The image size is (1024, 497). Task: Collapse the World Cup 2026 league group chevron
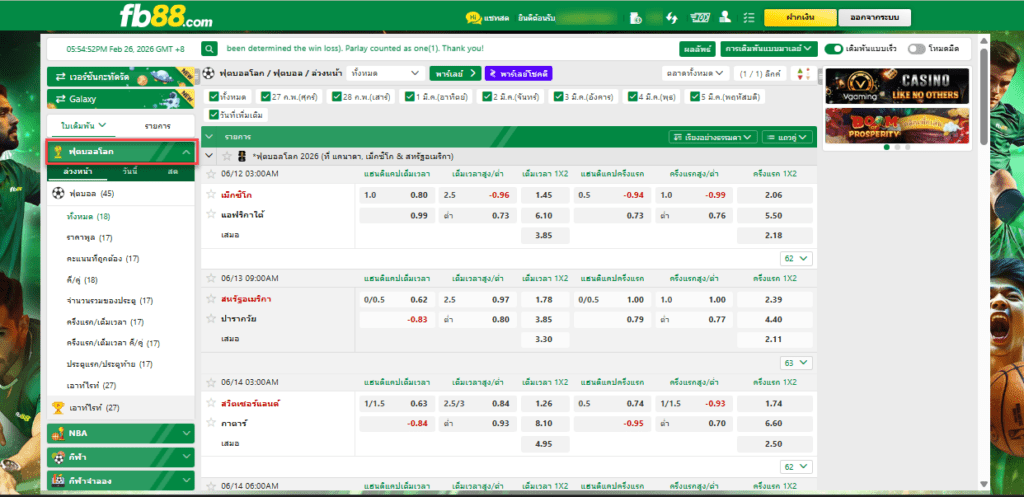coord(209,156)
